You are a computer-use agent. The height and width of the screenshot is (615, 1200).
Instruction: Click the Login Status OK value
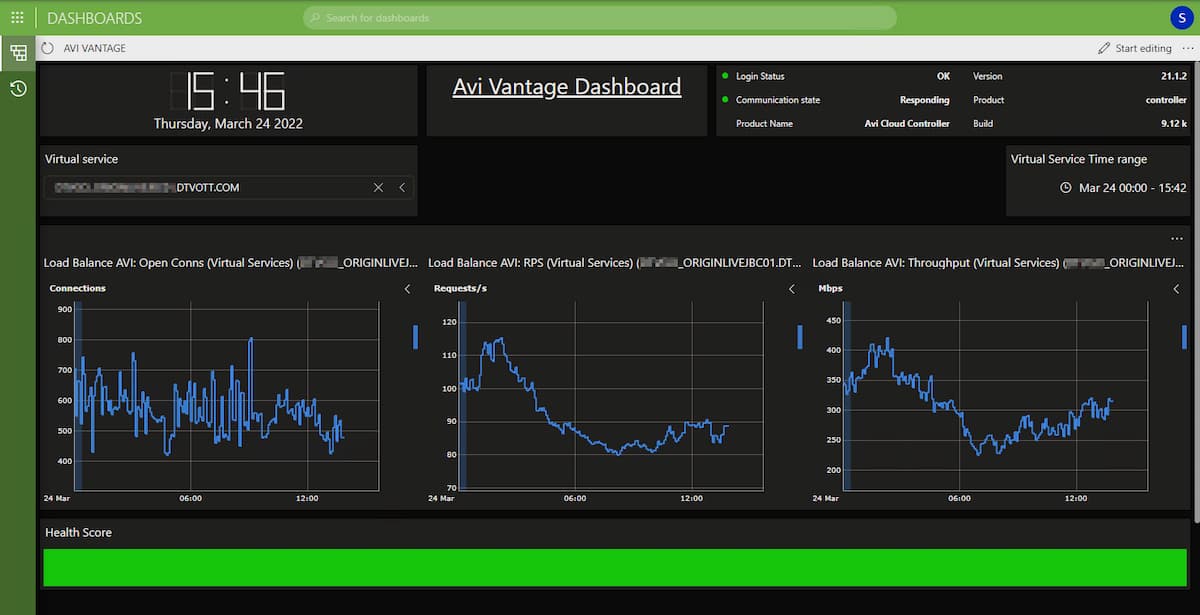(x=943, y=76)
